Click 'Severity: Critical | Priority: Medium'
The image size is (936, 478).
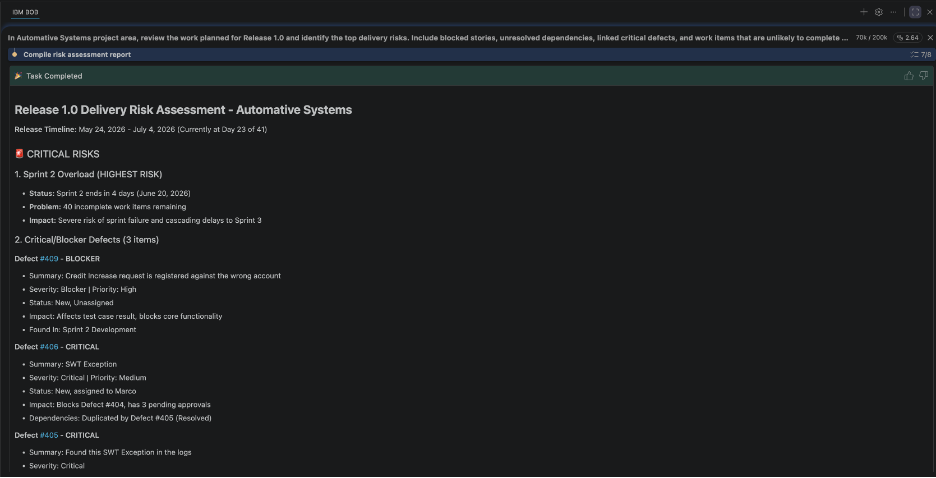click(88, 378)
